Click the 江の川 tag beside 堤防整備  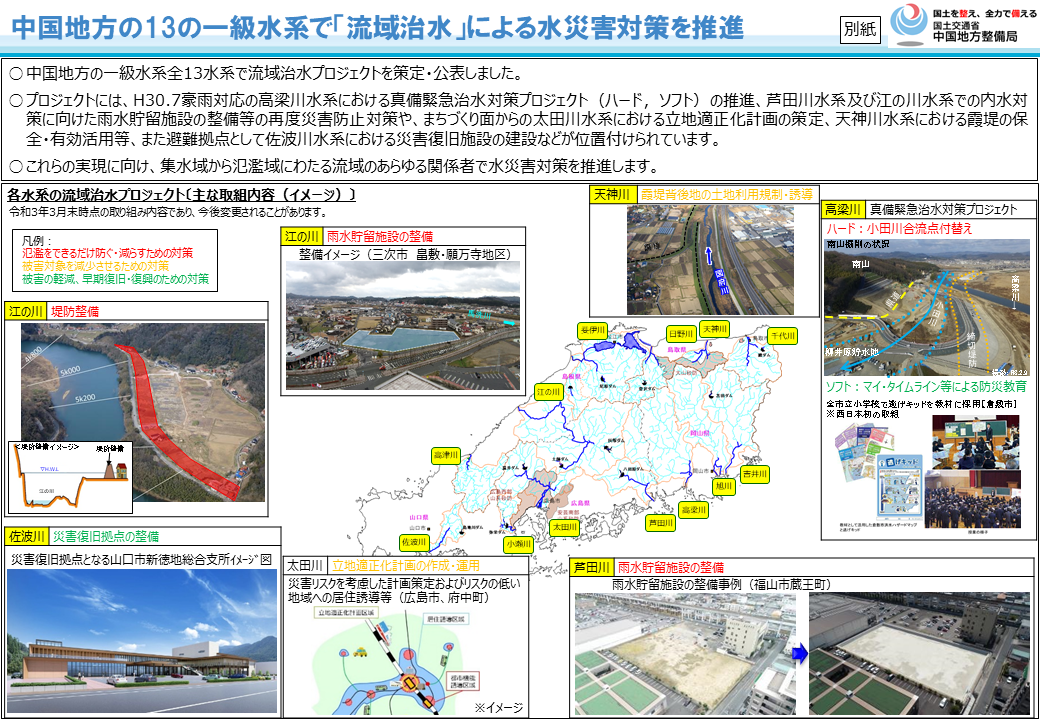[x=25, y=311]
